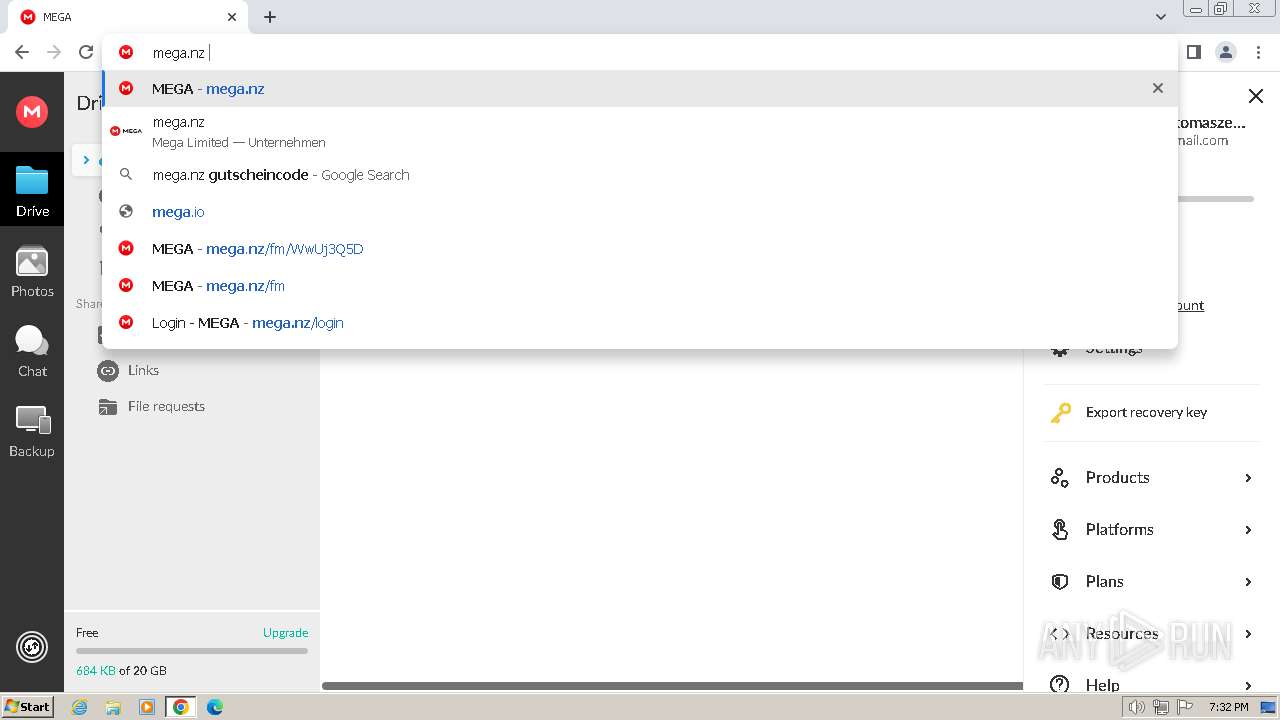Select the MEGA - mega.nz suggestion
This screenshot has width=1280, height=720.
pos(640,89)
